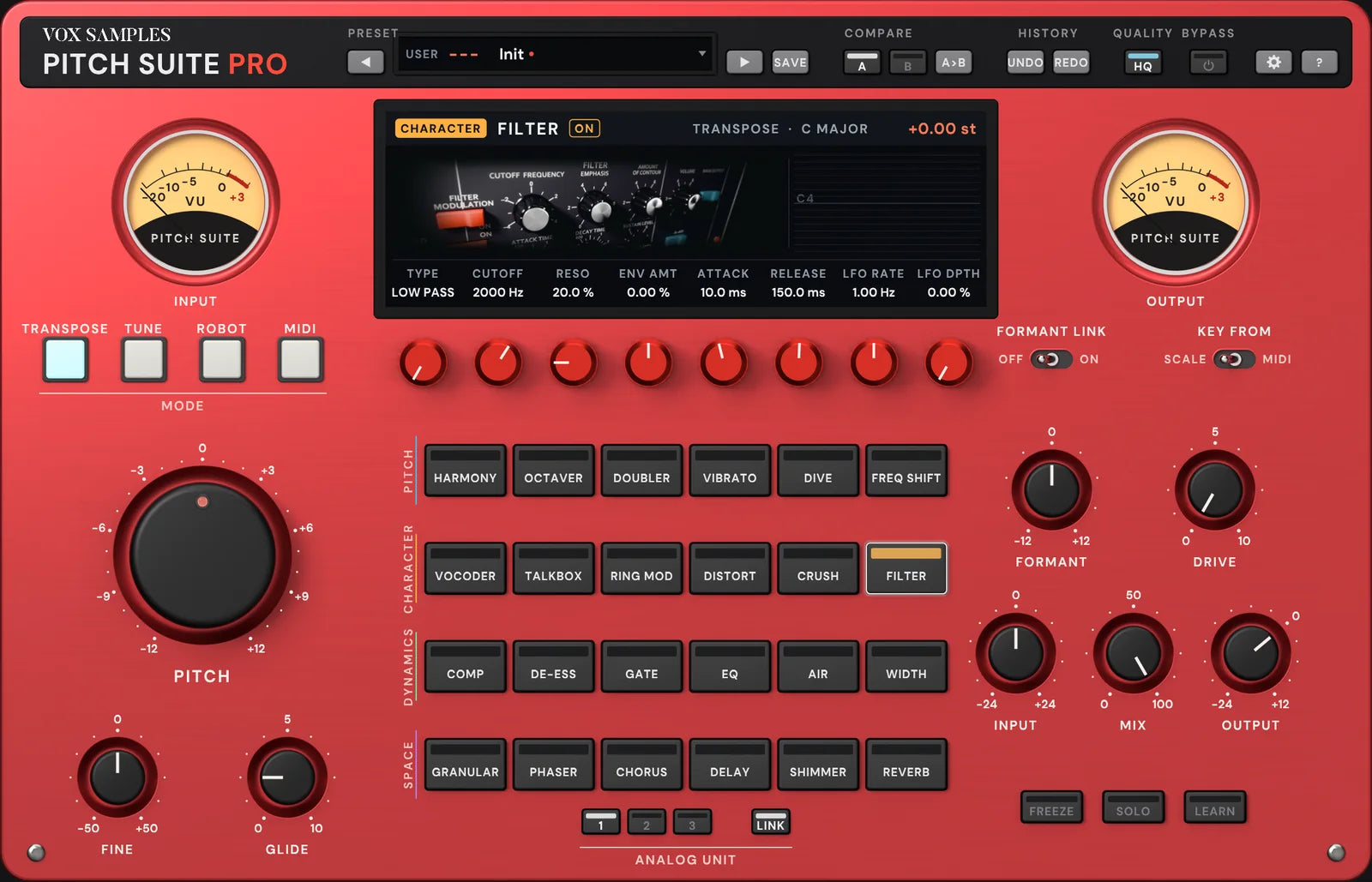This screenshot has height=882, width=1372.
Task: Toggle analog unit Link button
Action: click(x=770, y=822)
